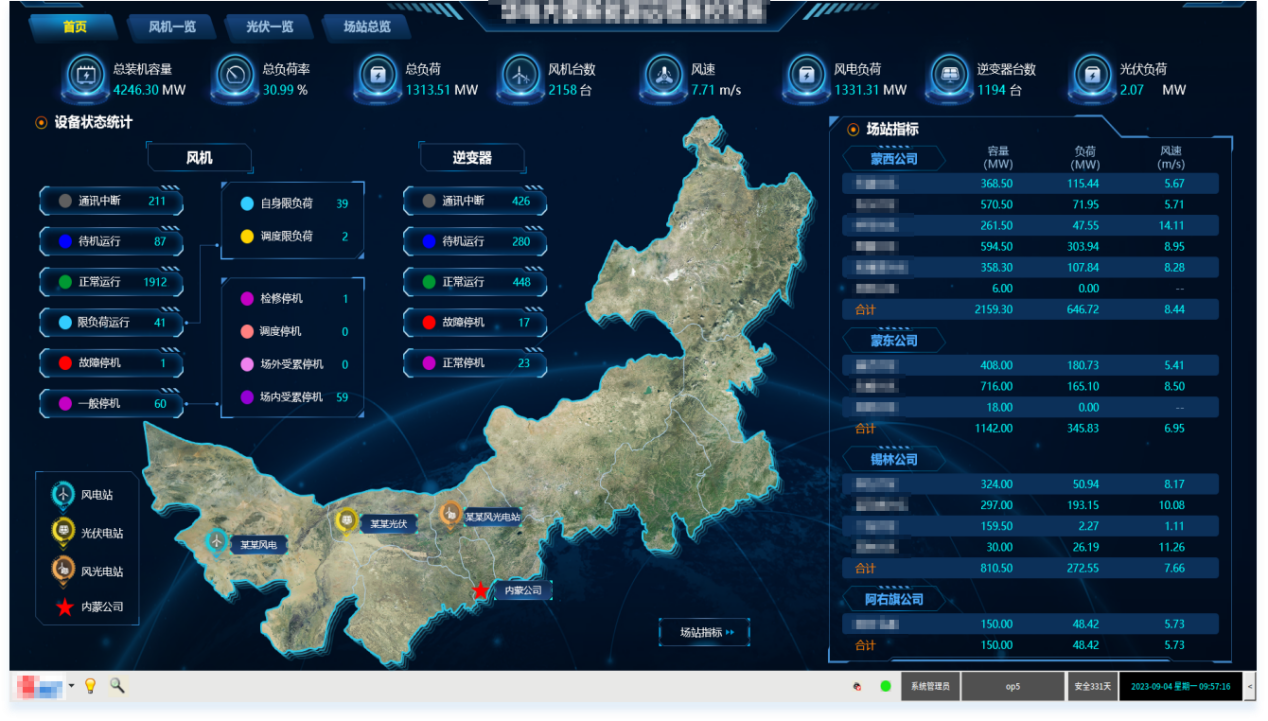Image resolution: width=1268 pixels, height=721 pixels.
Task: Click the magnifier search icon in bottom bar
Action: tap(117, 686)
